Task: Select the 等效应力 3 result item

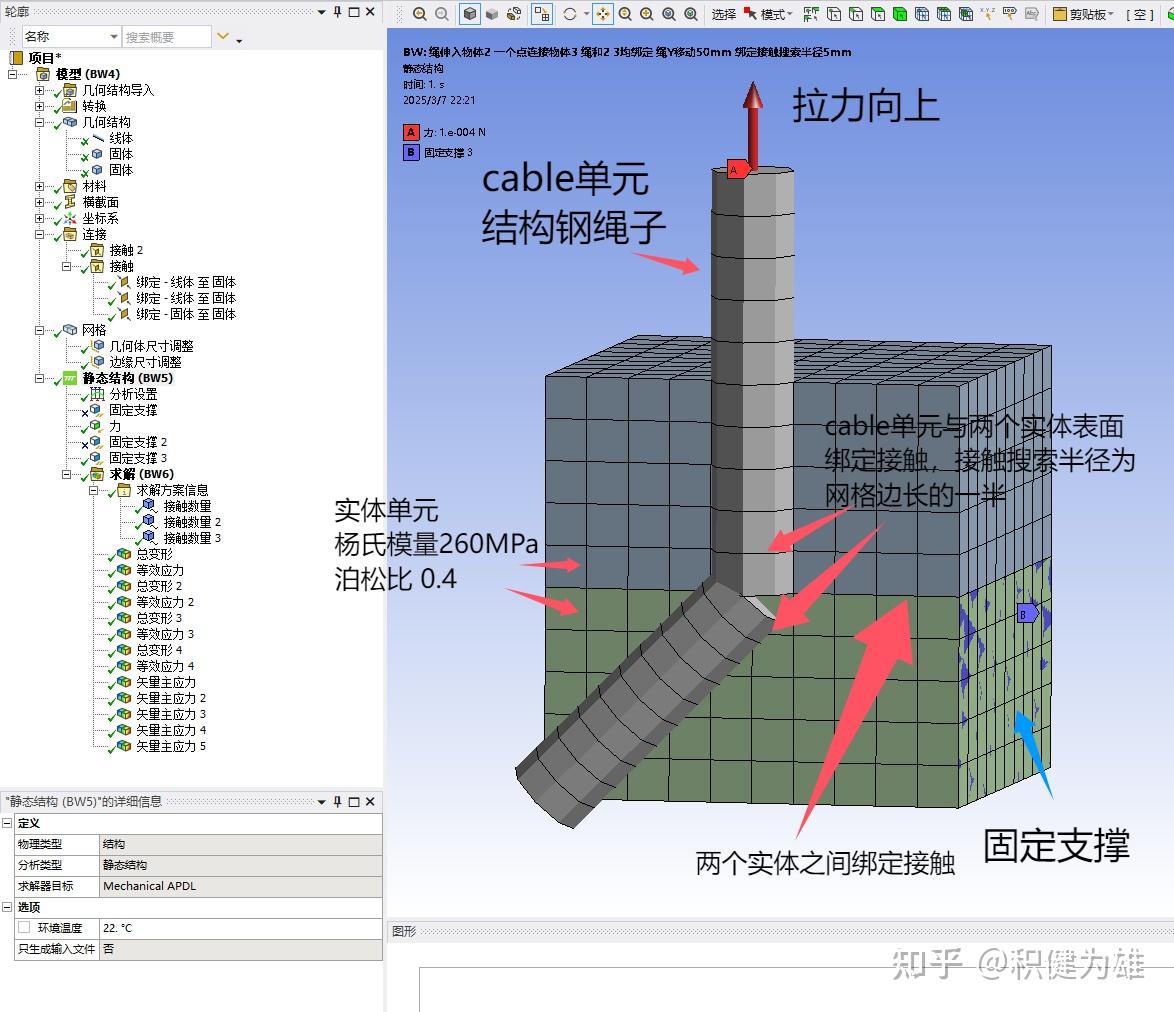Action: coord(165,634)
